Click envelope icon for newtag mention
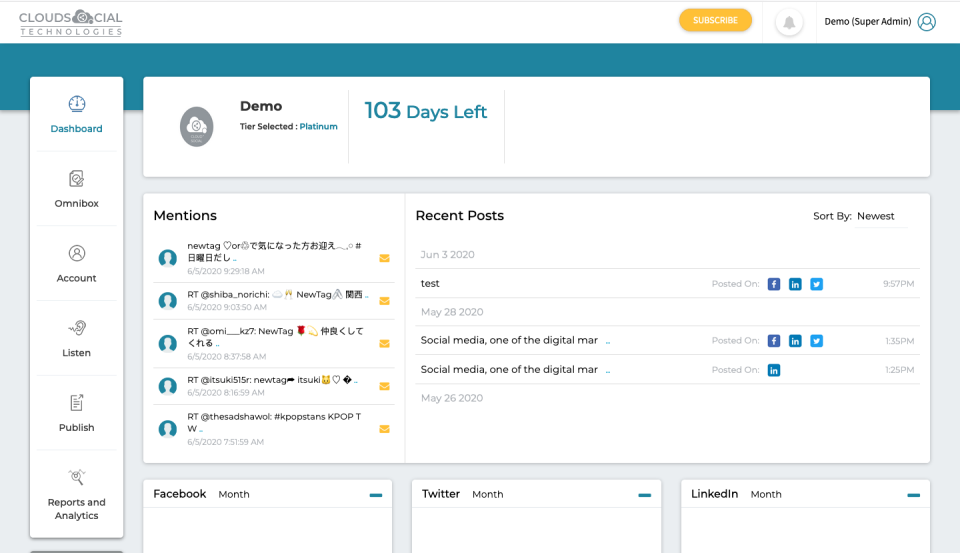Screen dimensions: 960x553 click(x=384, y=258)
